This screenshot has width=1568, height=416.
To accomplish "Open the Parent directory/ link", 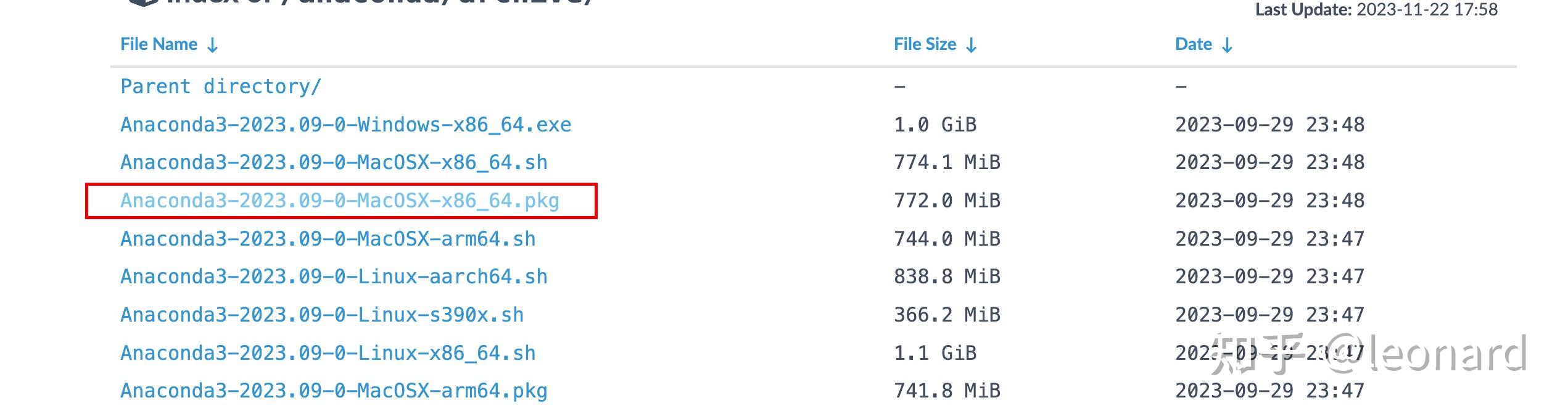I will pos(220,86).
